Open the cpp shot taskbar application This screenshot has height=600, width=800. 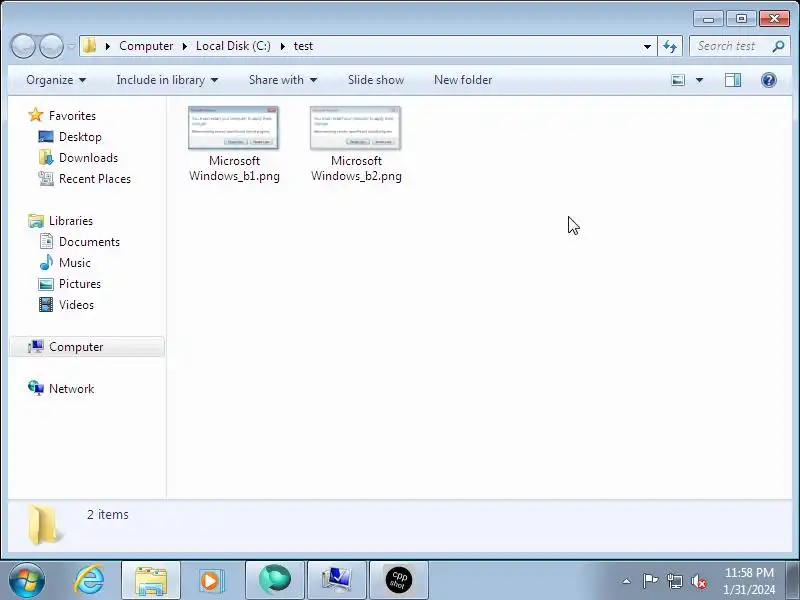click(398, 581)
